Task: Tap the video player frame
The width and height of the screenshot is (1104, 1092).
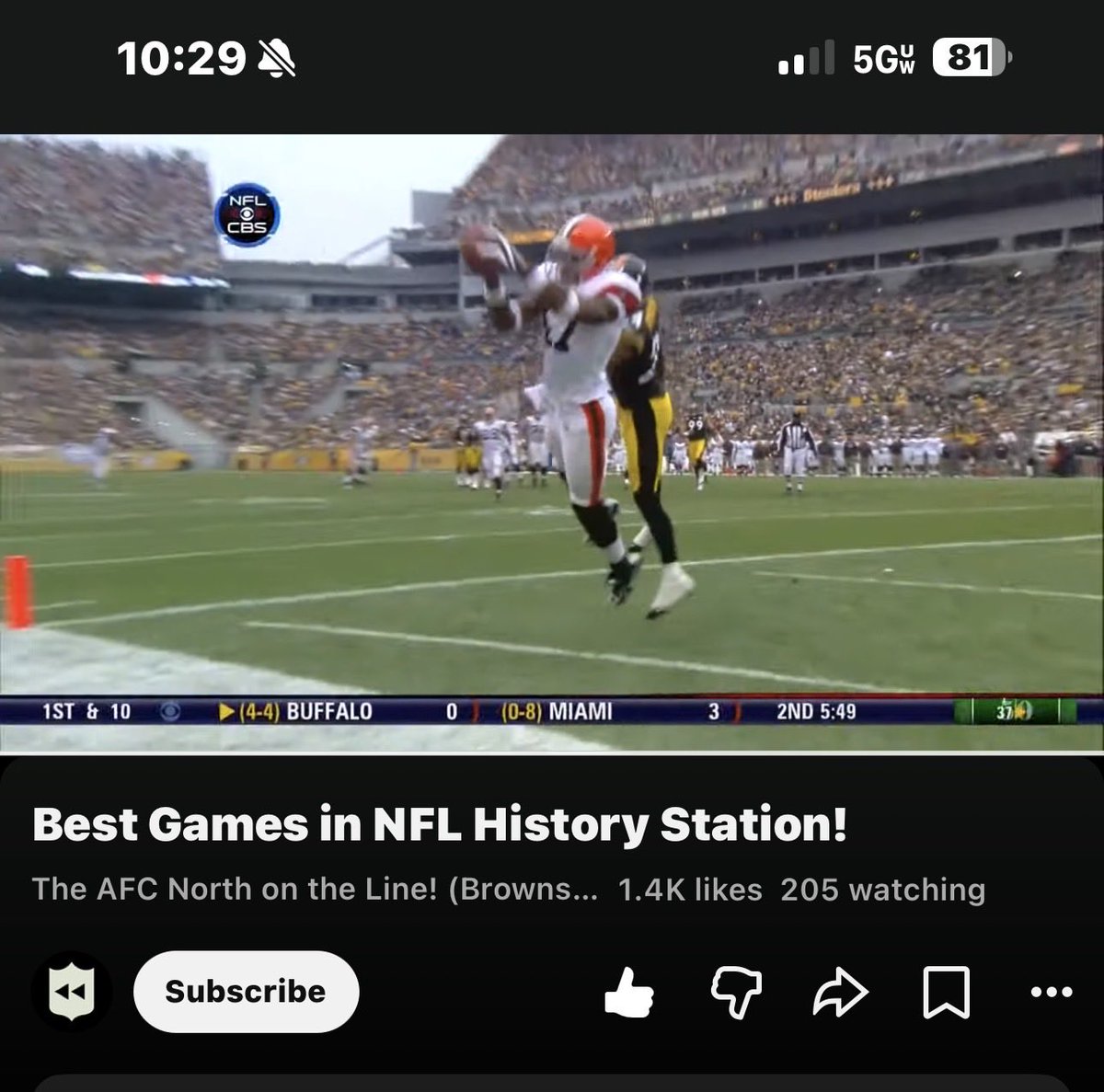Action: coord(552,443)
